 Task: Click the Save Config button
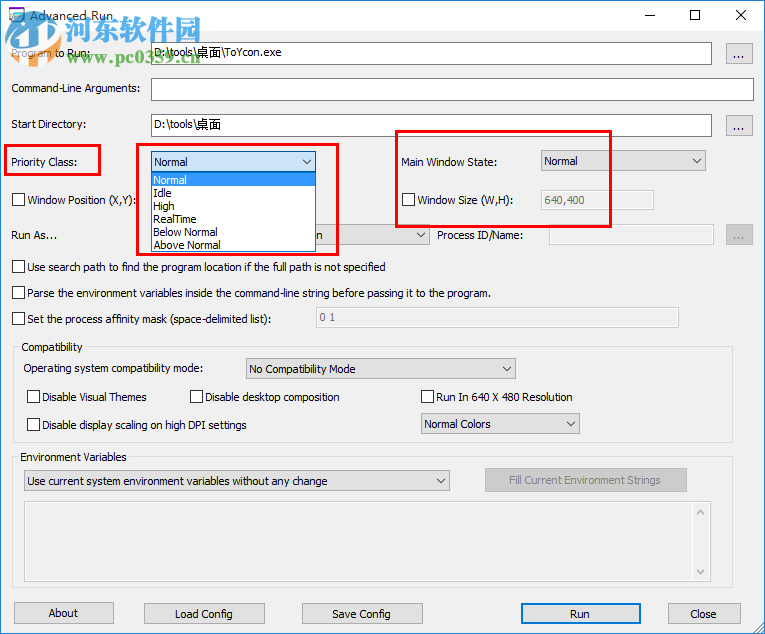[x=362, y=614]
